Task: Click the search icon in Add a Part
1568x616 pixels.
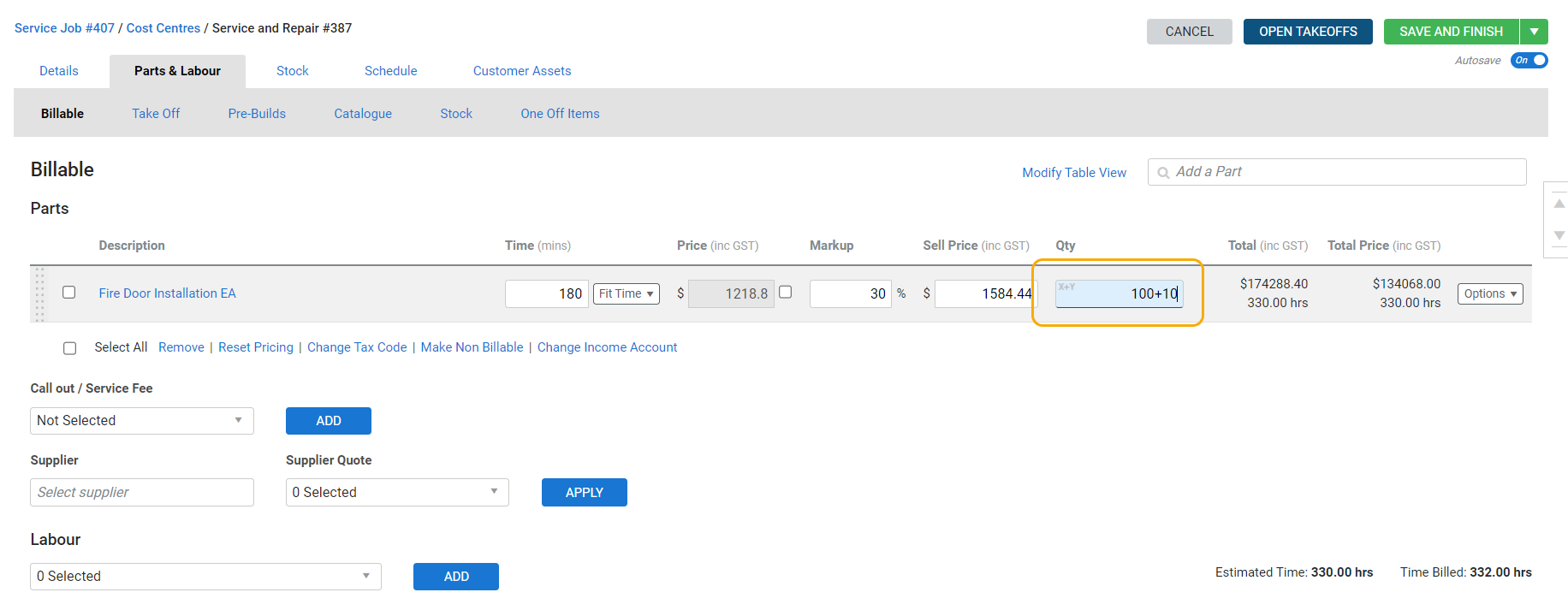Action: pos(1163,173)
